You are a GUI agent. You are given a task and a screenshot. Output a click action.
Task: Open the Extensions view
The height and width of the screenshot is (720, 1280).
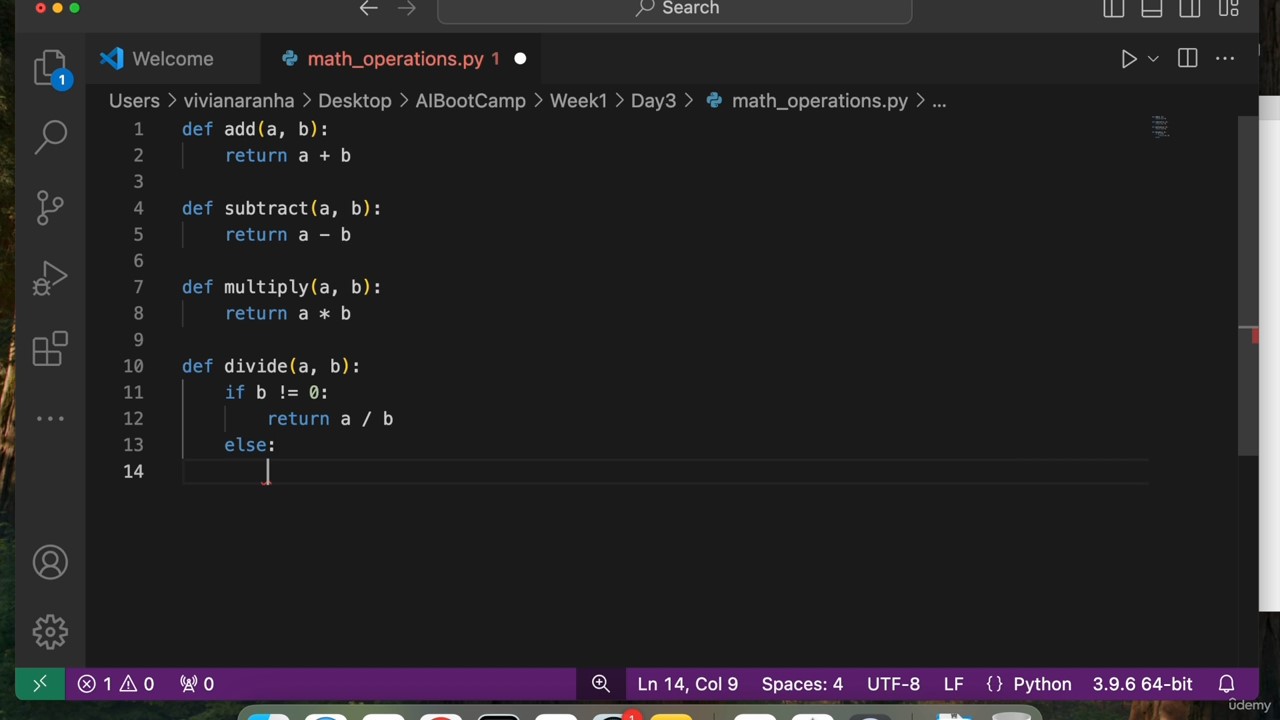pyautogui.click(x=50, y=349)
